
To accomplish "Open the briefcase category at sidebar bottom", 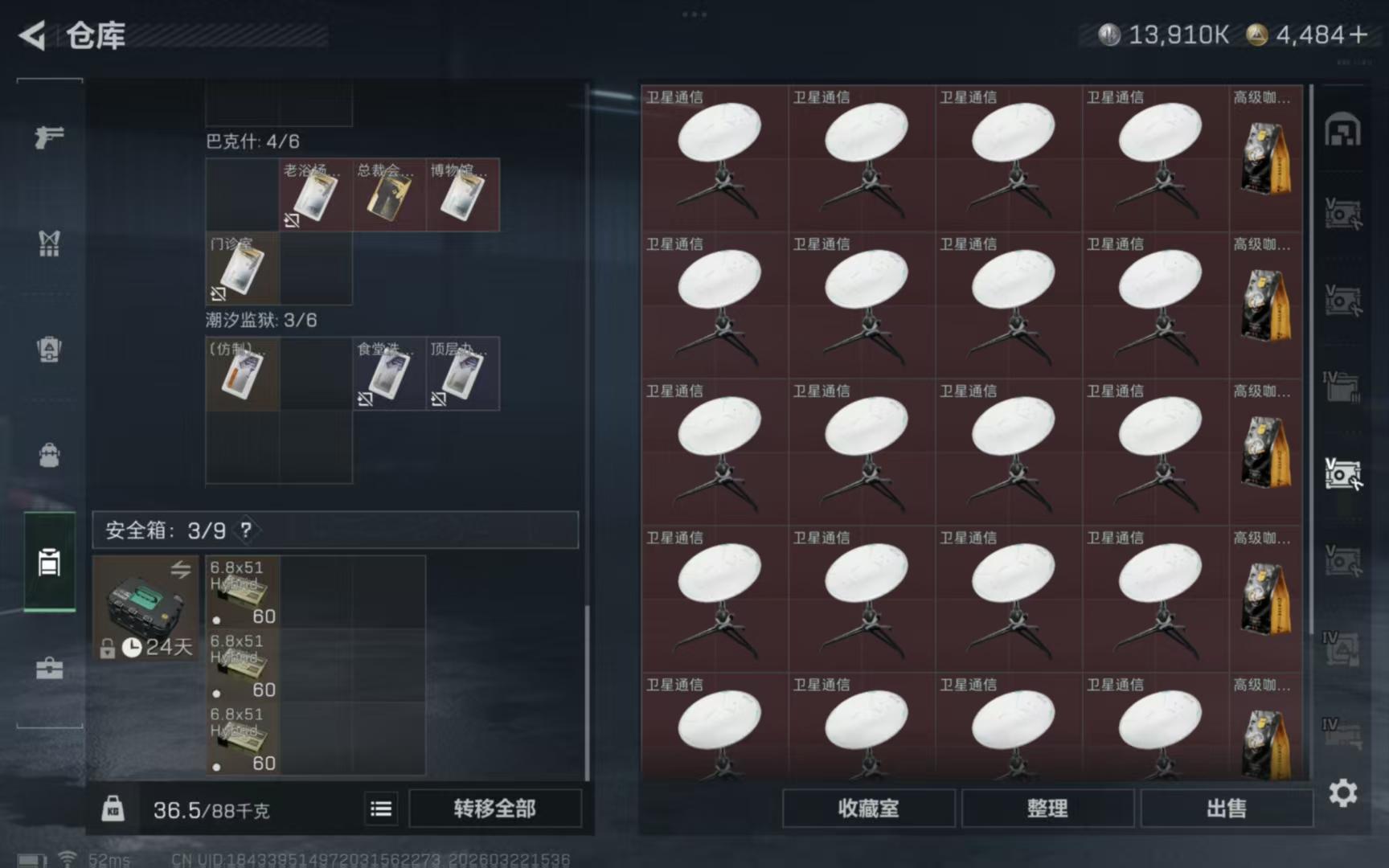I will pyautogui.click(x=49, y=668).
